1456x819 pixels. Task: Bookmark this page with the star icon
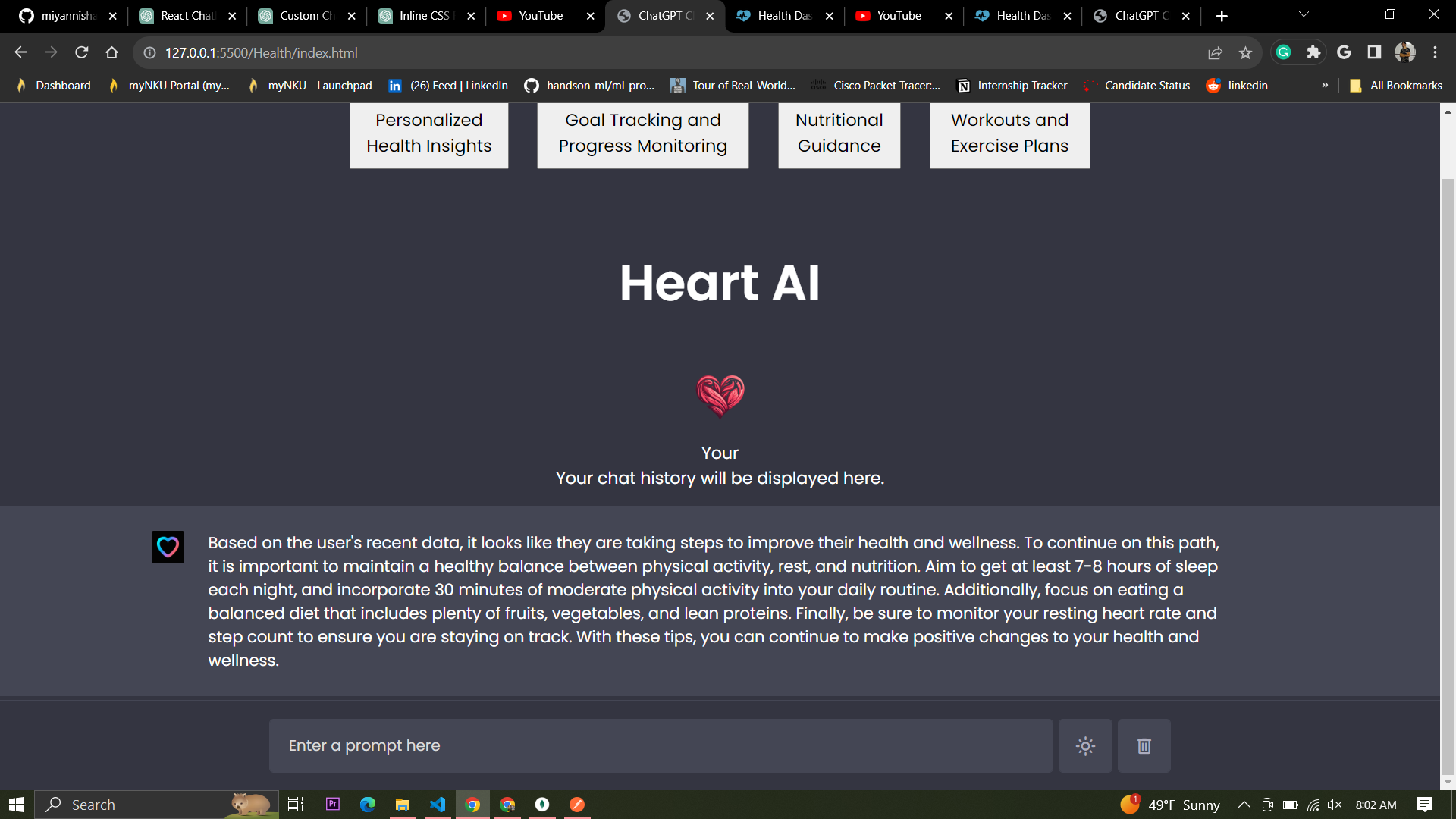click(1245, 52)
